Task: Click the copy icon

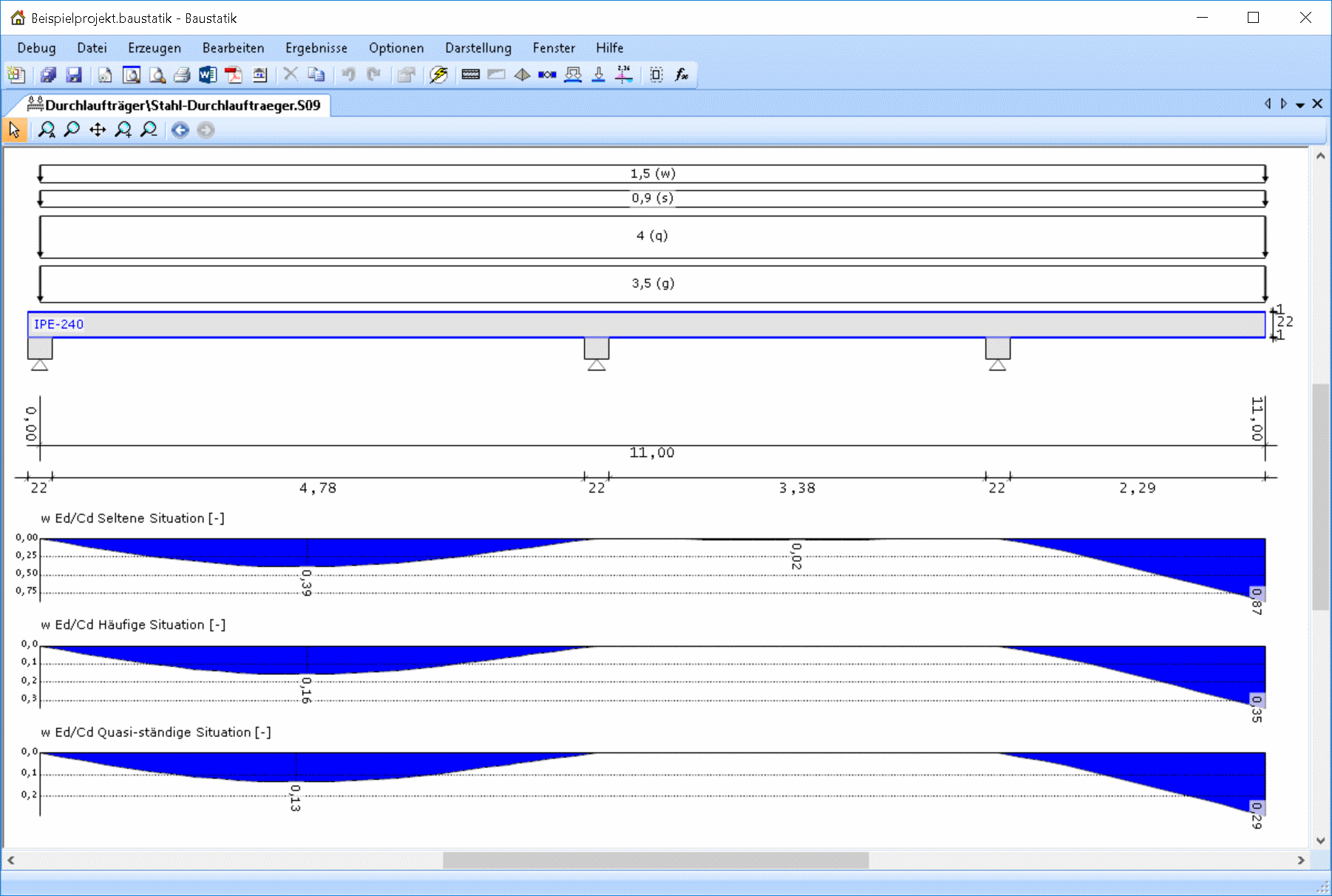Action: click(x=316, y=74)
